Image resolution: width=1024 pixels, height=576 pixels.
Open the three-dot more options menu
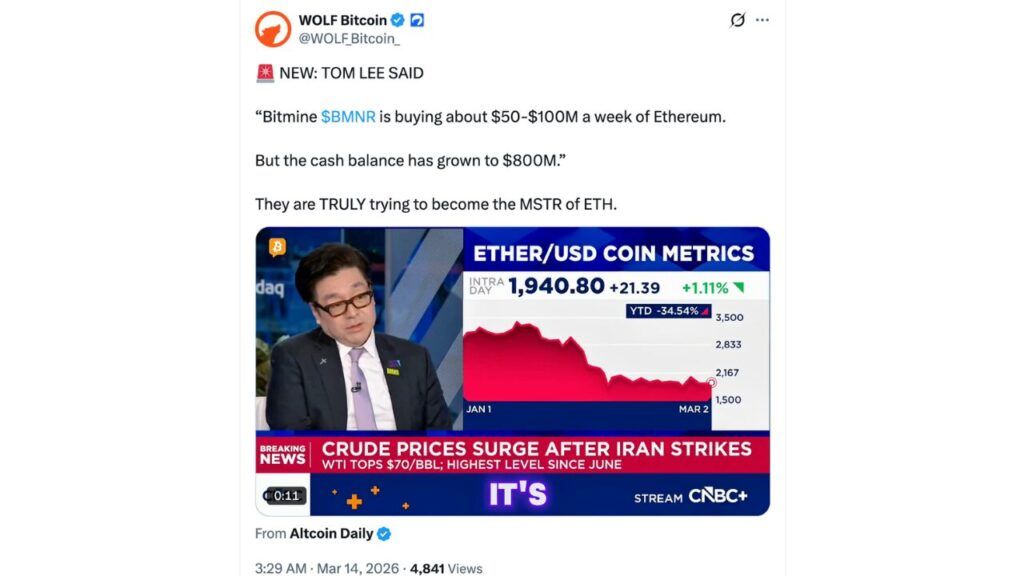(762, 20)
